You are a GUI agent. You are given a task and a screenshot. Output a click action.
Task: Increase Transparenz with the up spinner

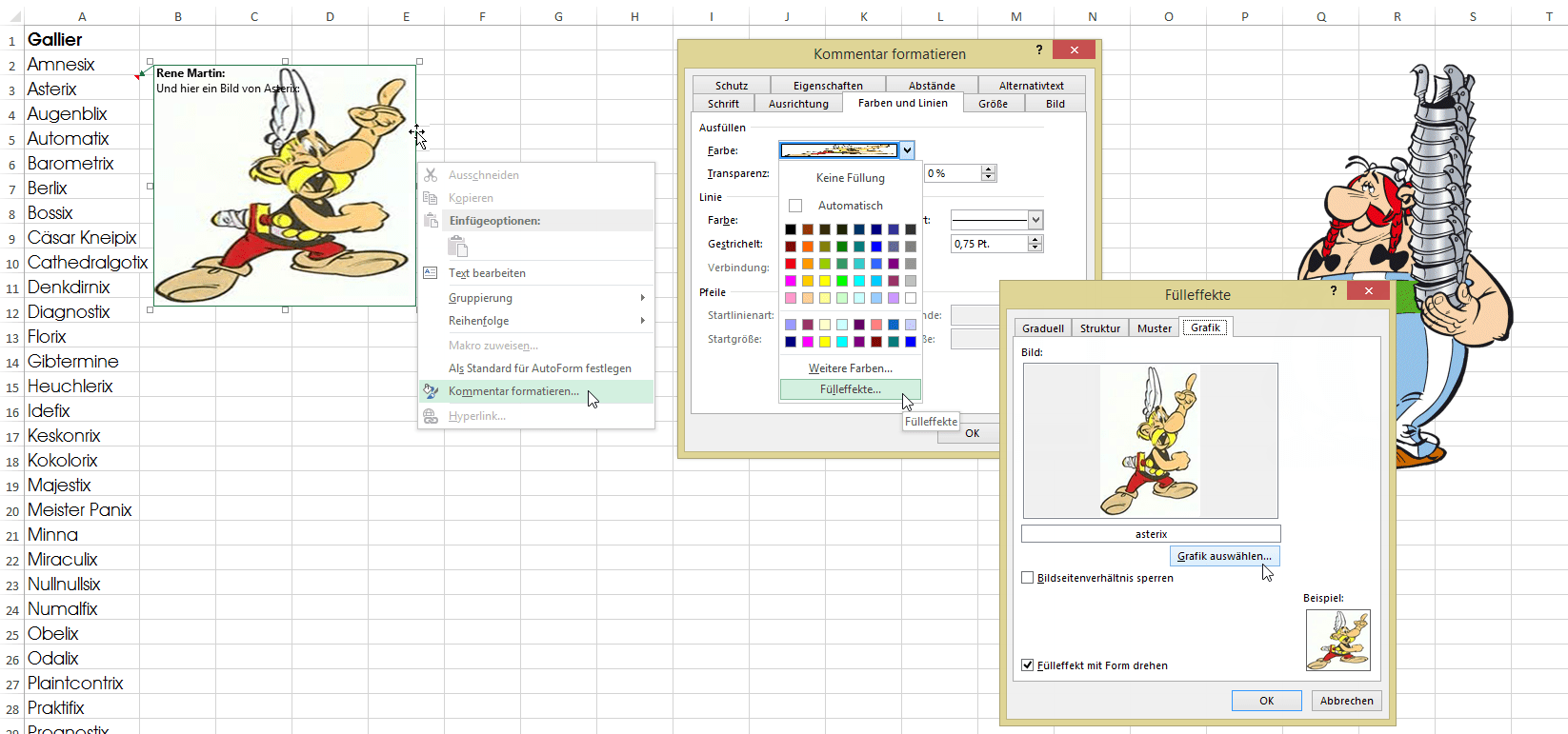coord(989,169)
